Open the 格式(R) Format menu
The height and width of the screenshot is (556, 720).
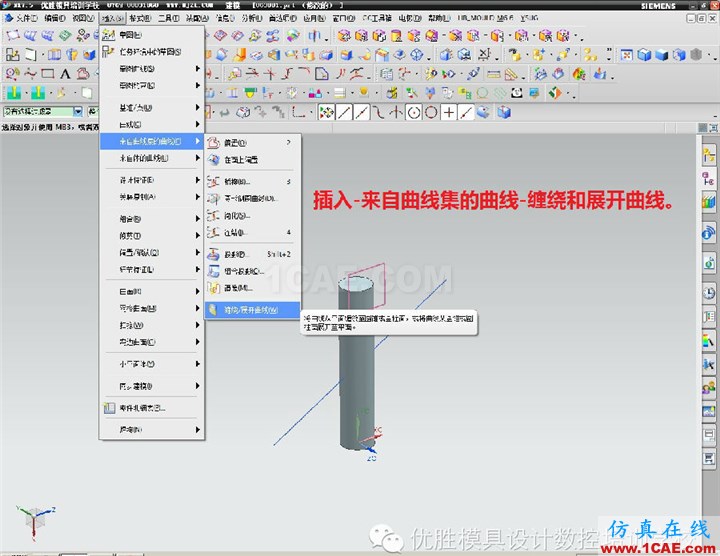pos(140,18)
